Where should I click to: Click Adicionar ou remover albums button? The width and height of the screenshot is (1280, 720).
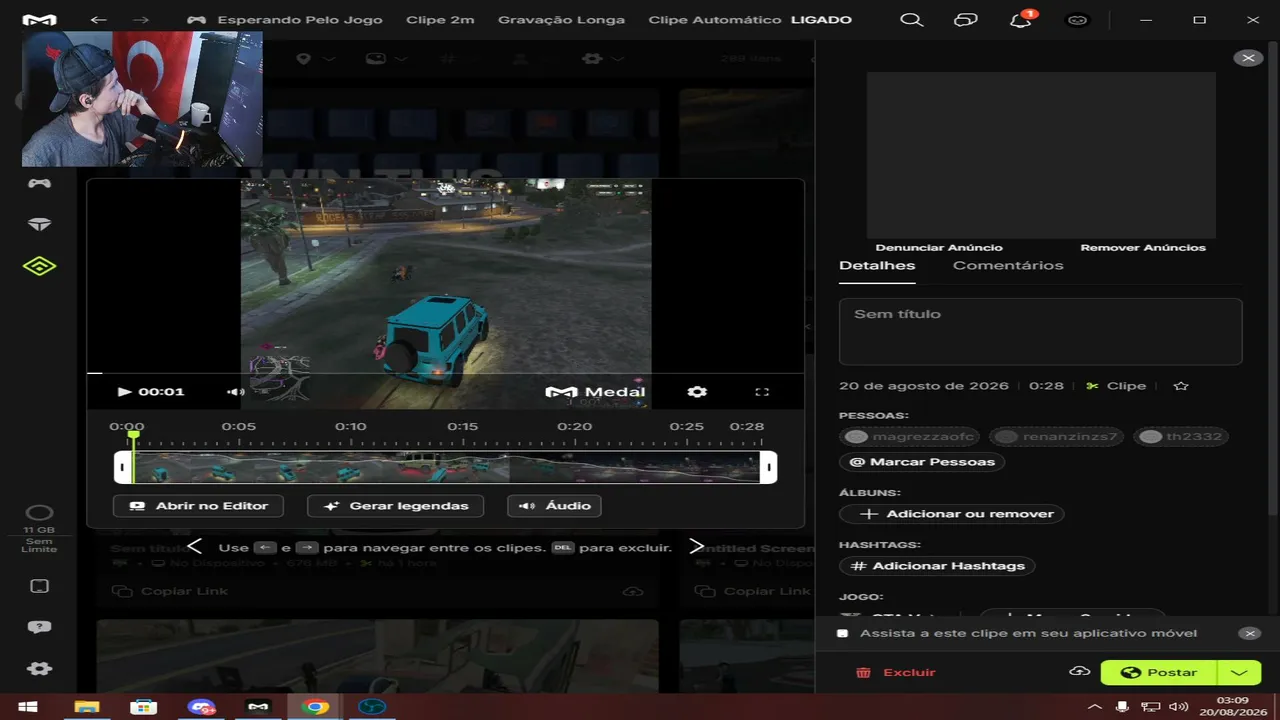(x=952, y=514)
